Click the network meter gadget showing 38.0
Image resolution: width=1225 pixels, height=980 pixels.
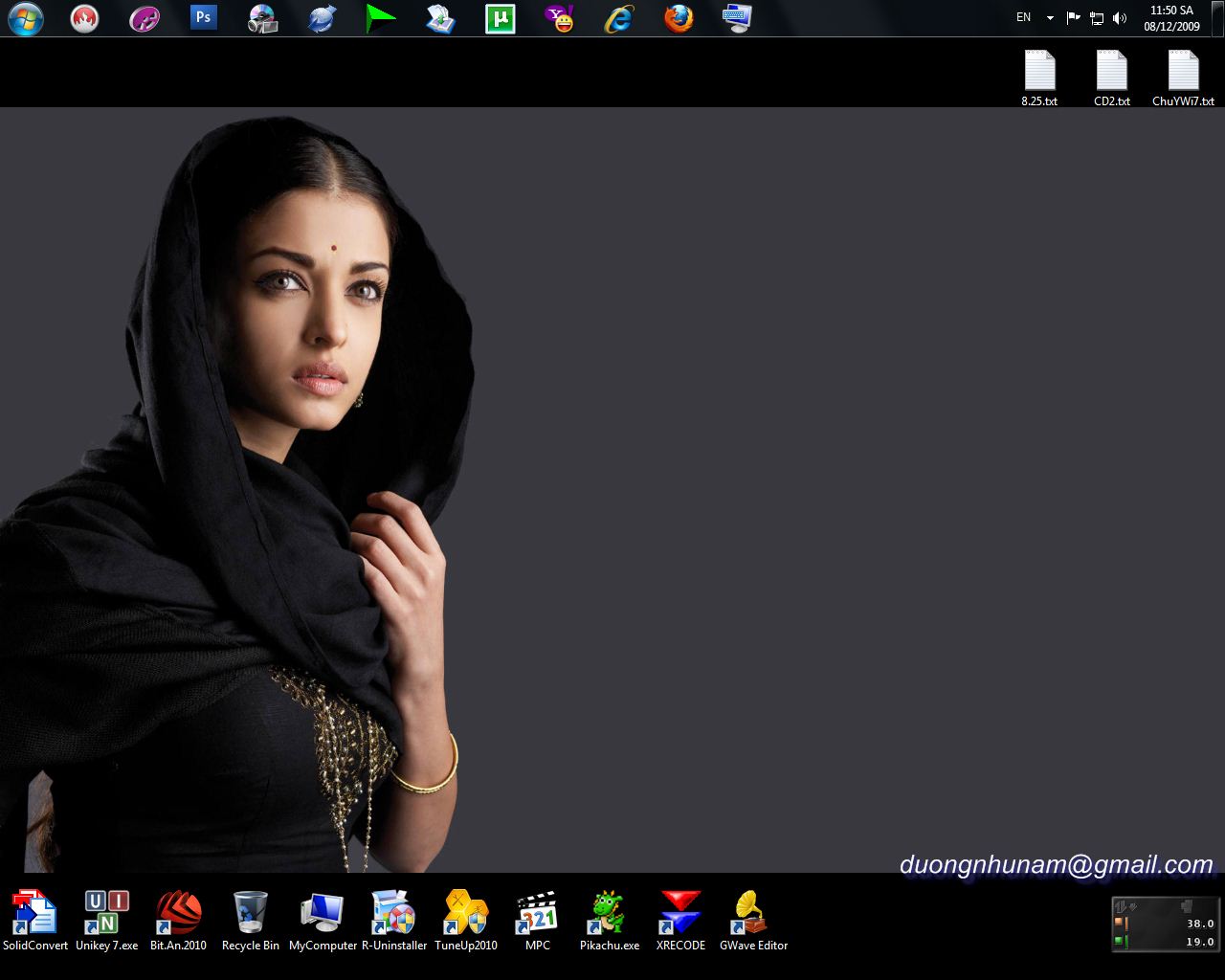point(1166,924)
